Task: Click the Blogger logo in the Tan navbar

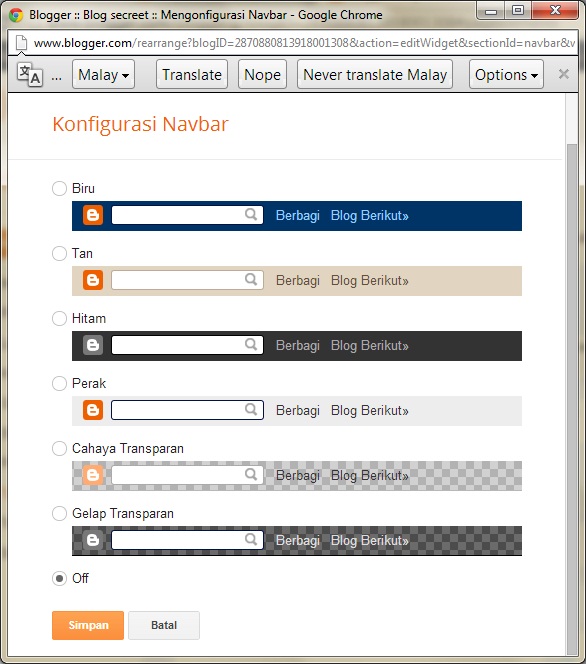Action: (x=93, y=280)
